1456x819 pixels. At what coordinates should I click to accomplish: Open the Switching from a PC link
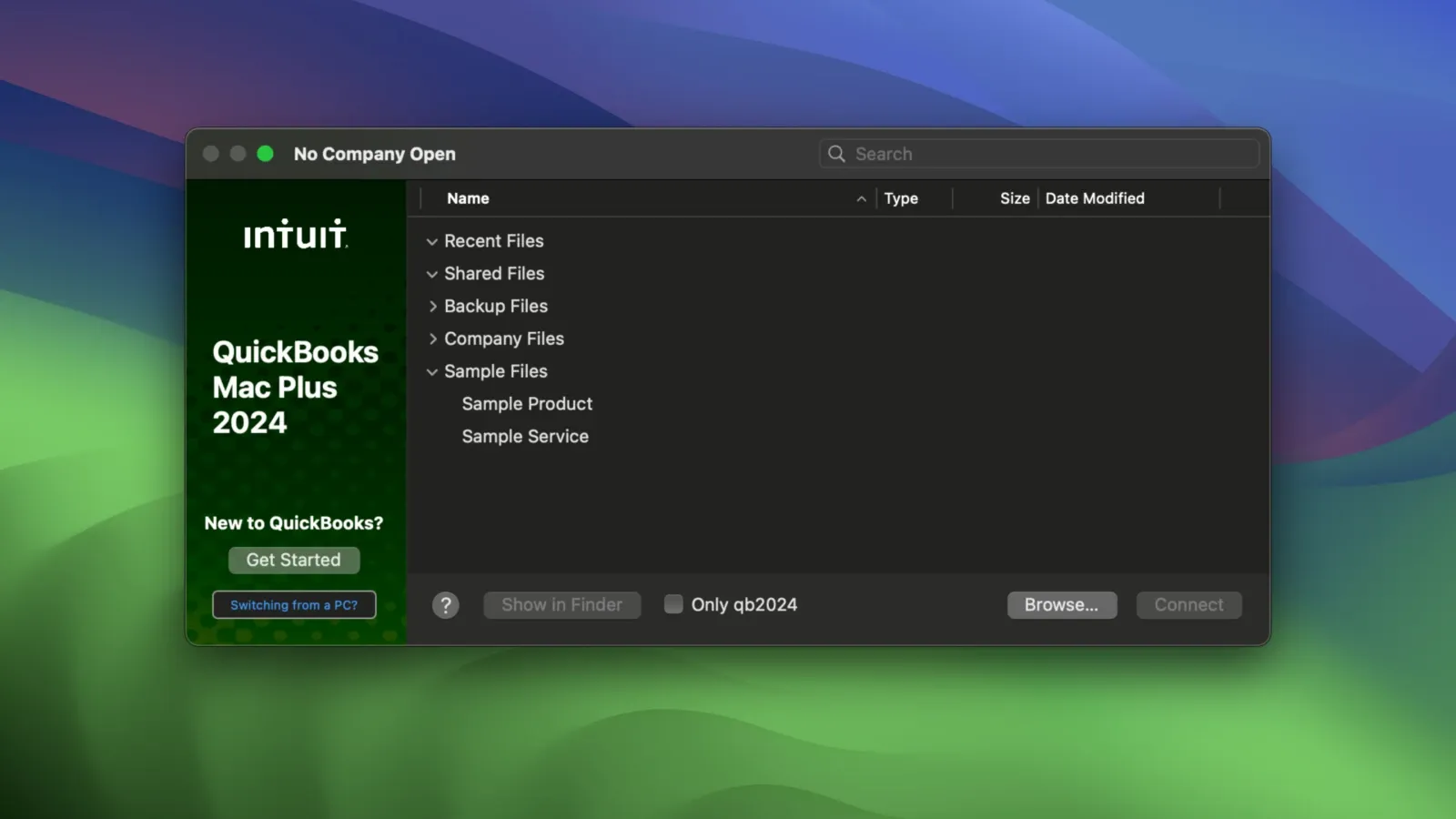(x=294, y=604)
